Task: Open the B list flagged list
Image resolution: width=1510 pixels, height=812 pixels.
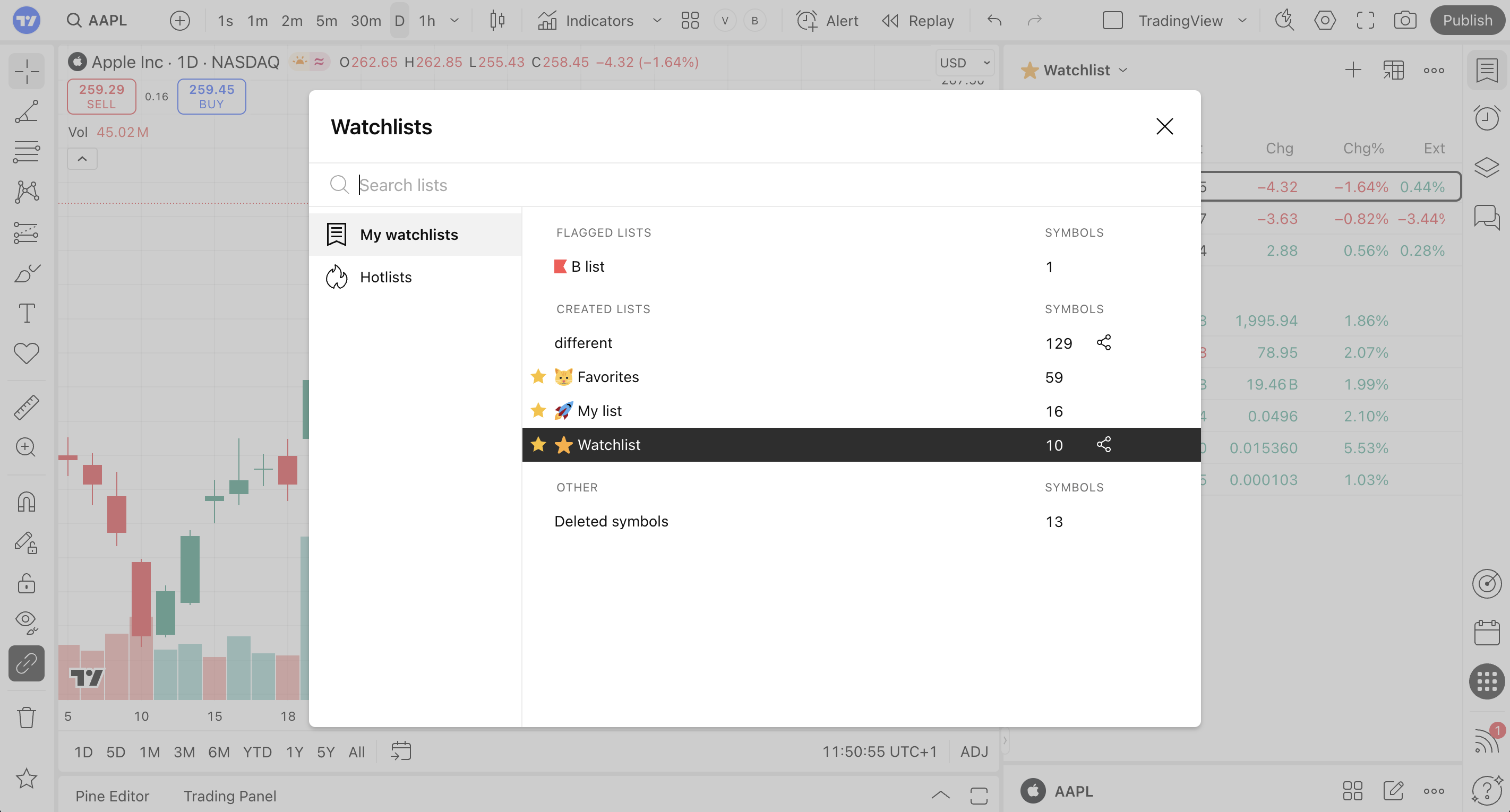Action: point(587,266)
